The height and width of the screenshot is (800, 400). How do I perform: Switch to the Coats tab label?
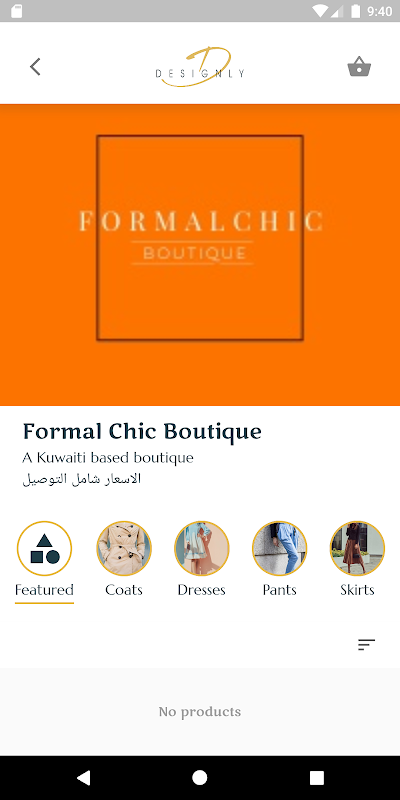[x=124, y=590]
